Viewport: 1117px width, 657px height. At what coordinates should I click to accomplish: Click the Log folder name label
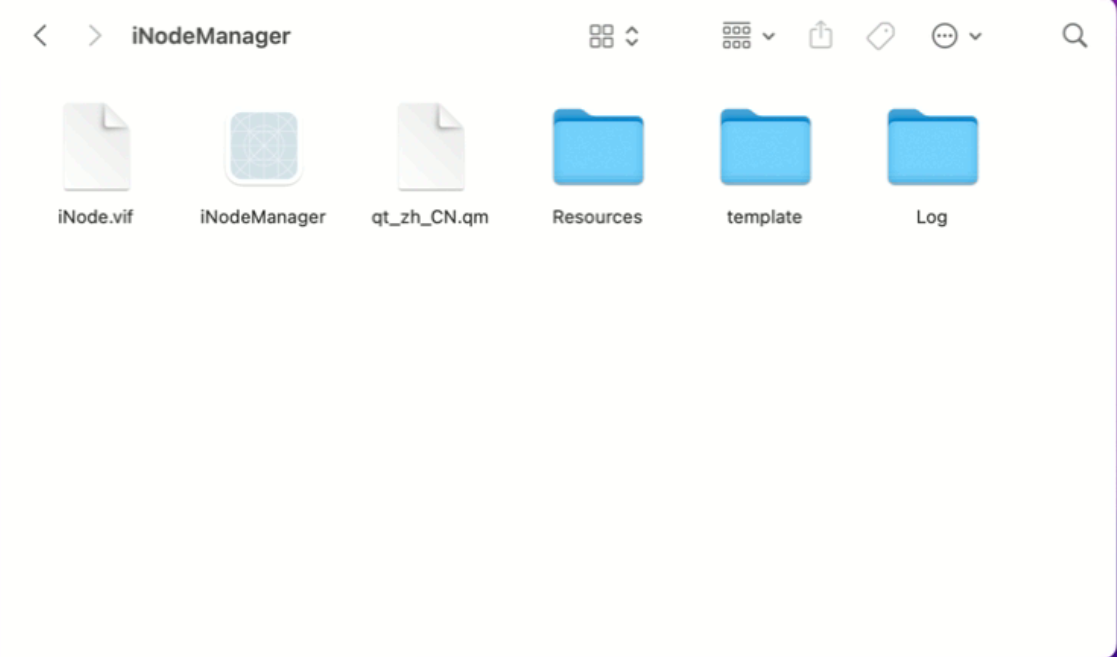pos(932,217)
